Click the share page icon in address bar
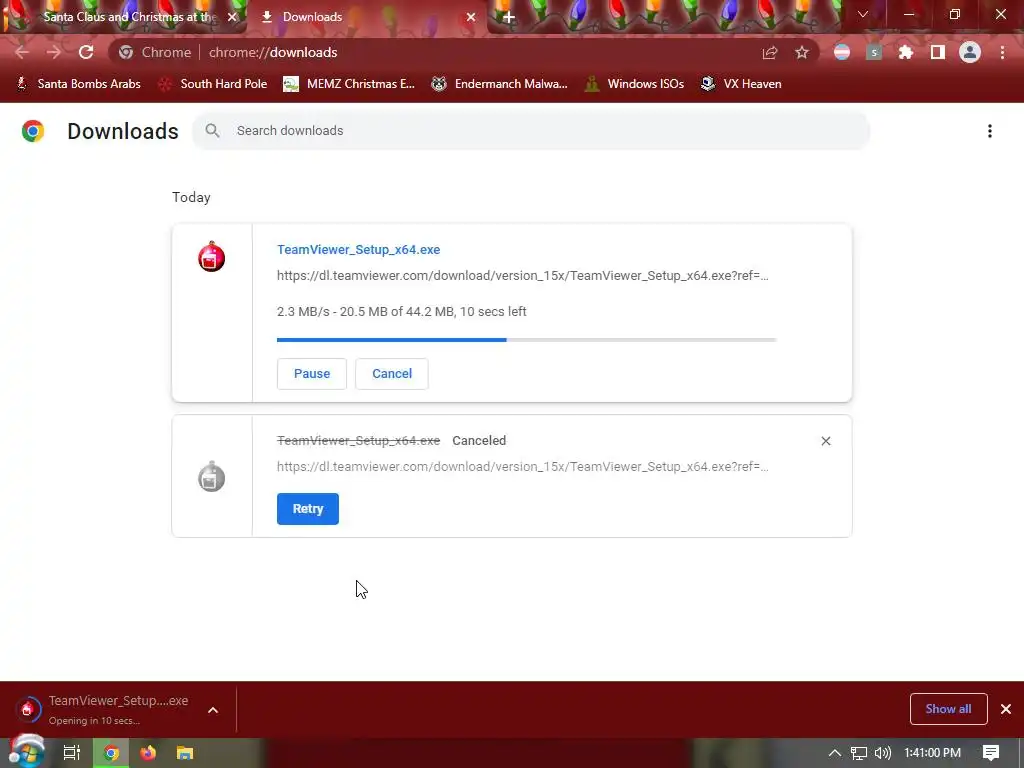Screen dimensions: 1024x768 click(x=770, y=52)
